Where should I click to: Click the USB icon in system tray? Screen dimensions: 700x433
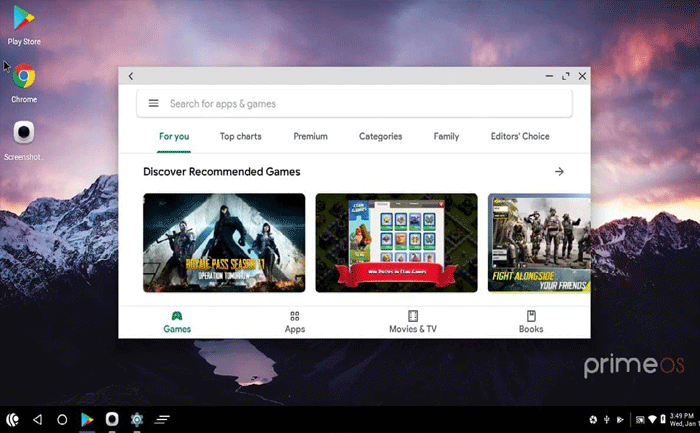click(x=607, y=420)
